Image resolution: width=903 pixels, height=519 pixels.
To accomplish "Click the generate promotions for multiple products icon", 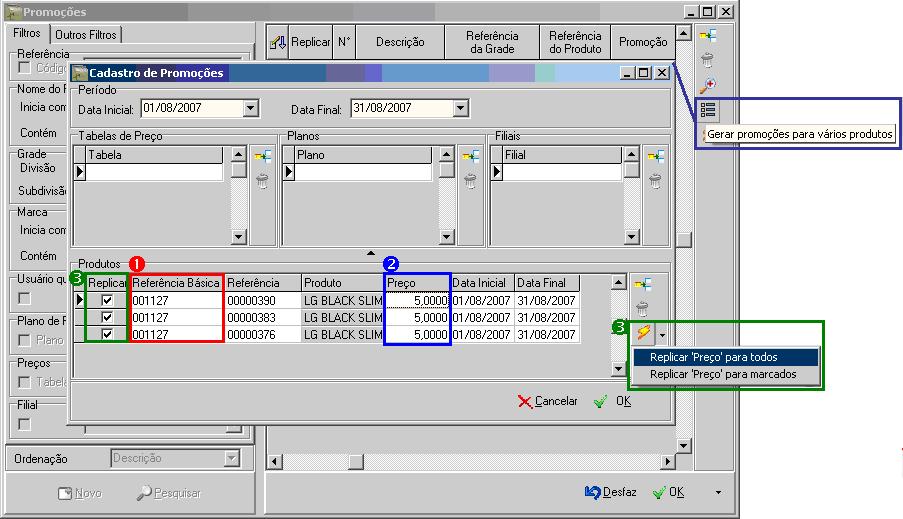I will click(x=708, y=110).
